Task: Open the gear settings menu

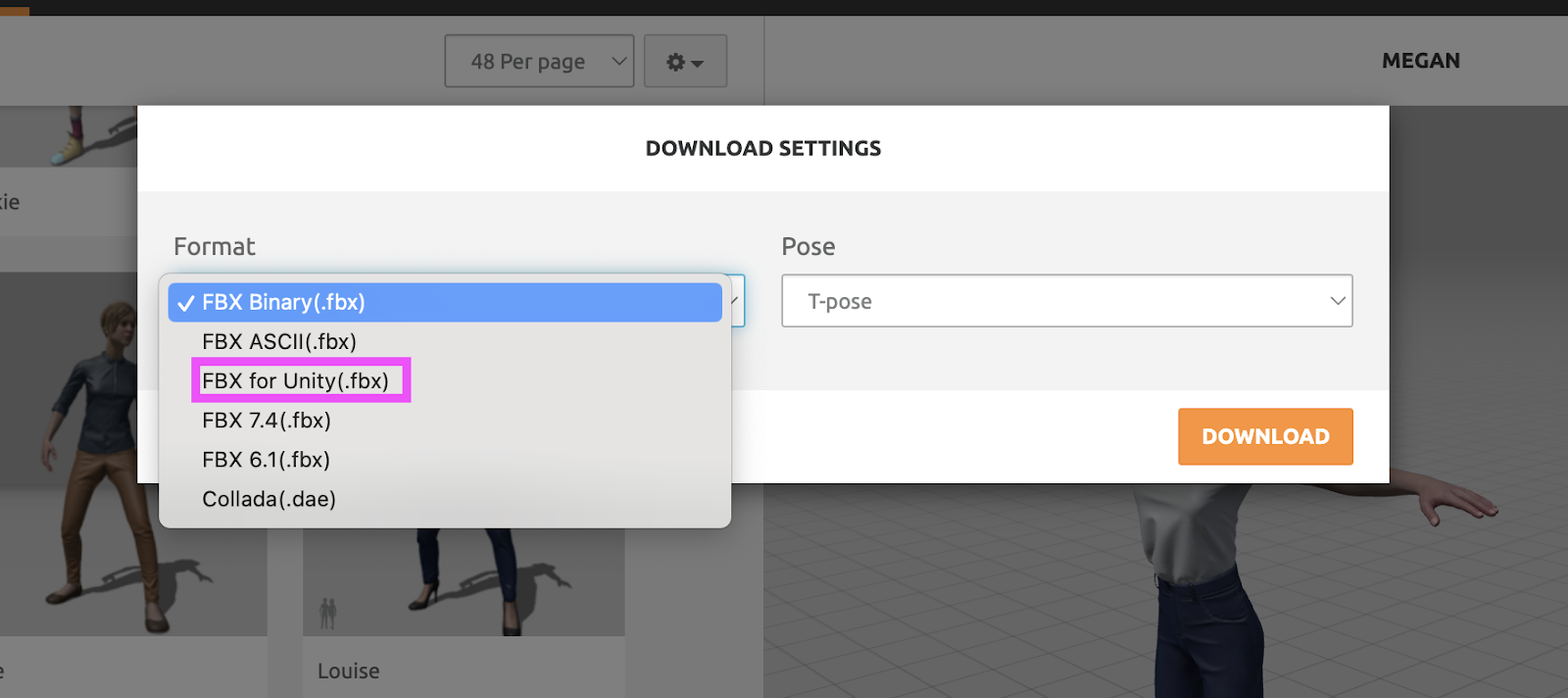Action: (x=685, y=62)
